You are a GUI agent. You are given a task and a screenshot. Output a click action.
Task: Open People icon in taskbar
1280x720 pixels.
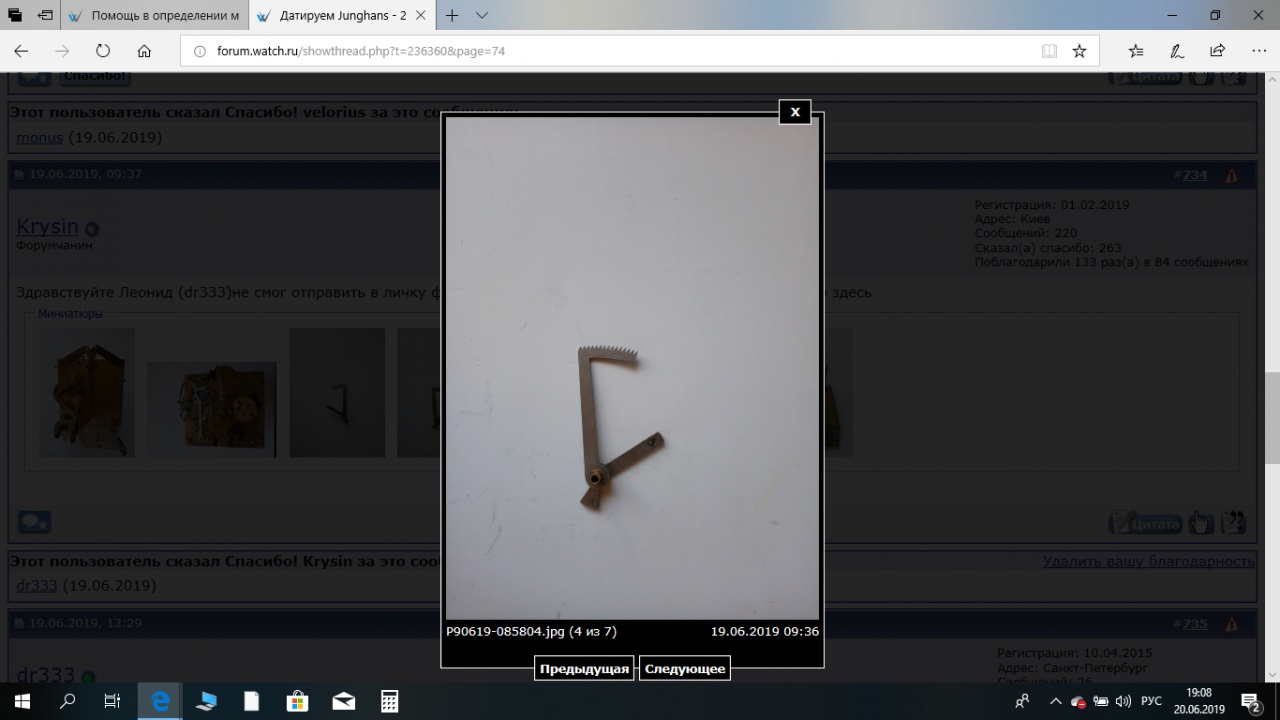pos(1022,701)
